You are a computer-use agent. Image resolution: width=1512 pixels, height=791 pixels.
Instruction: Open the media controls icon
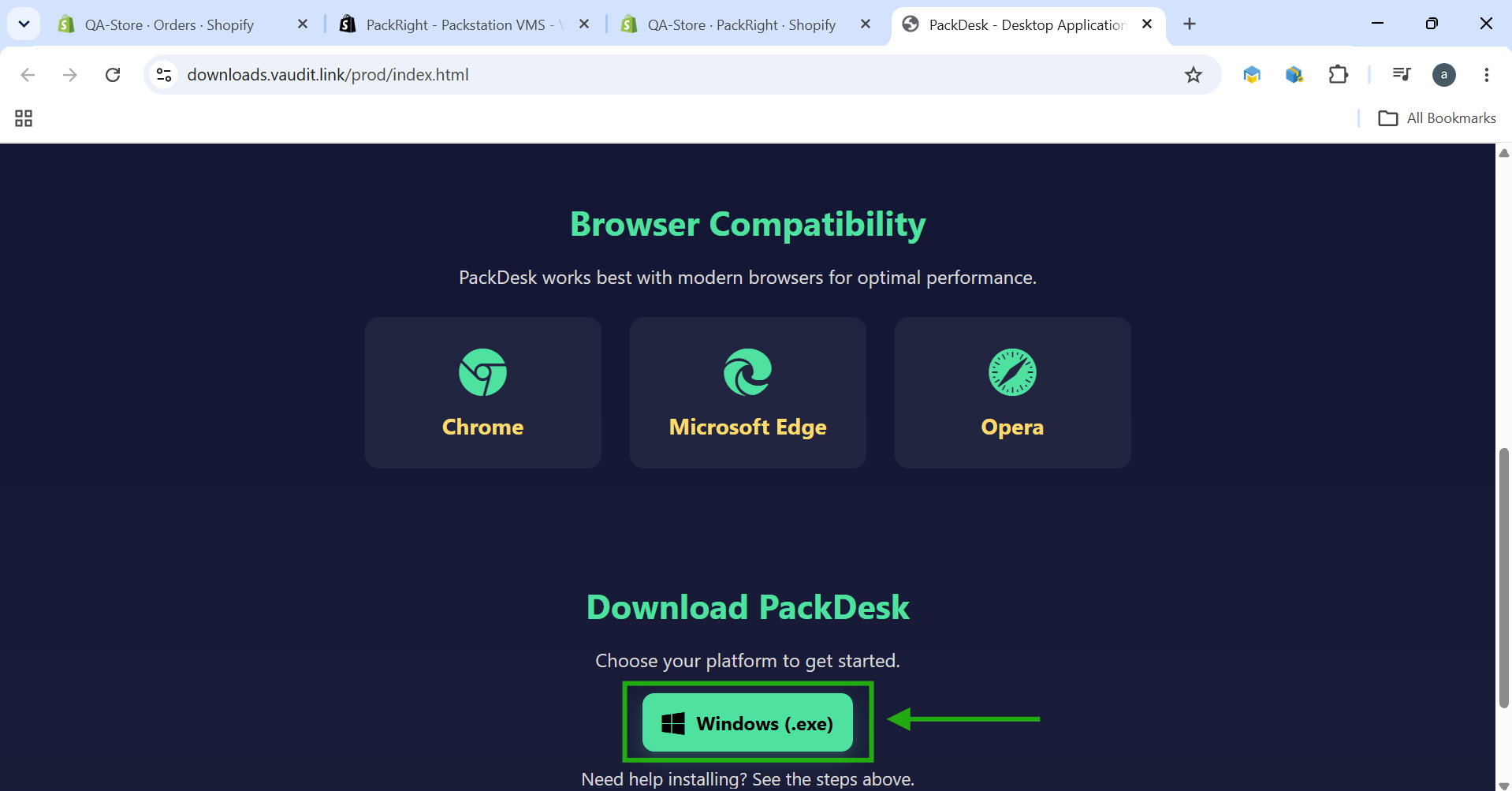tap(1402, 75)
